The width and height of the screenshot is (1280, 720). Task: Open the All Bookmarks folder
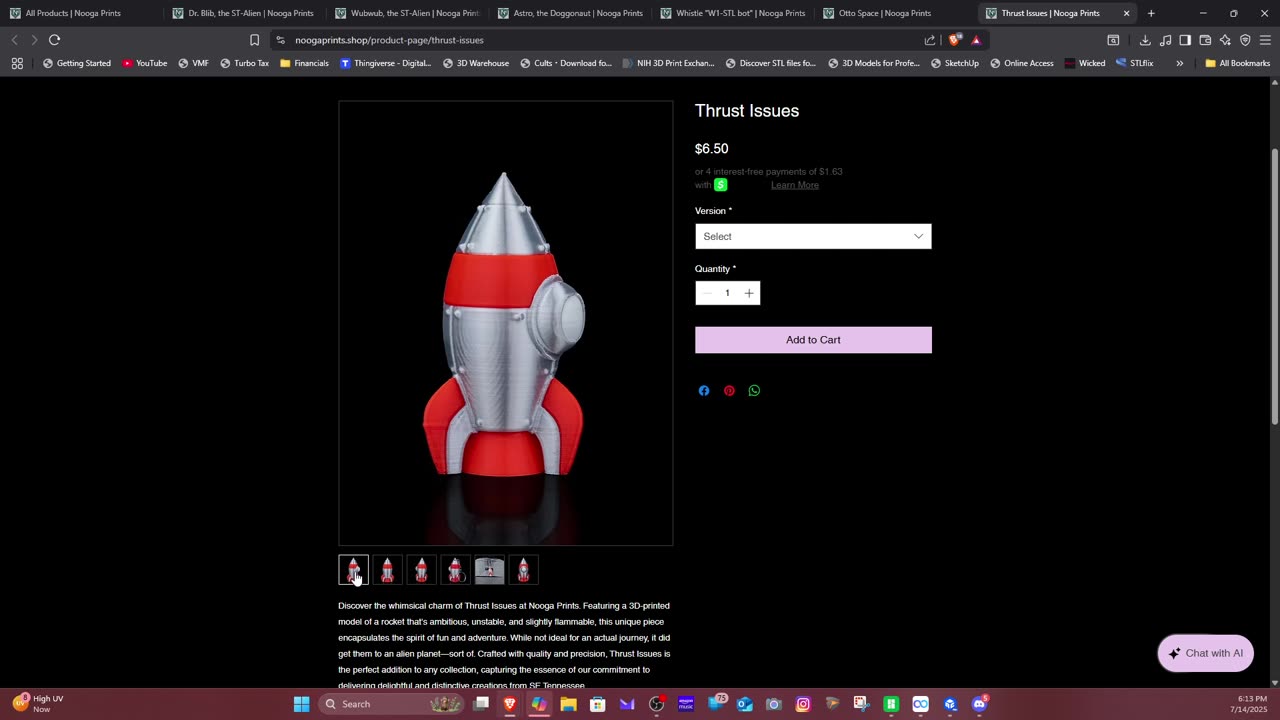click(x=1237, y=63)
